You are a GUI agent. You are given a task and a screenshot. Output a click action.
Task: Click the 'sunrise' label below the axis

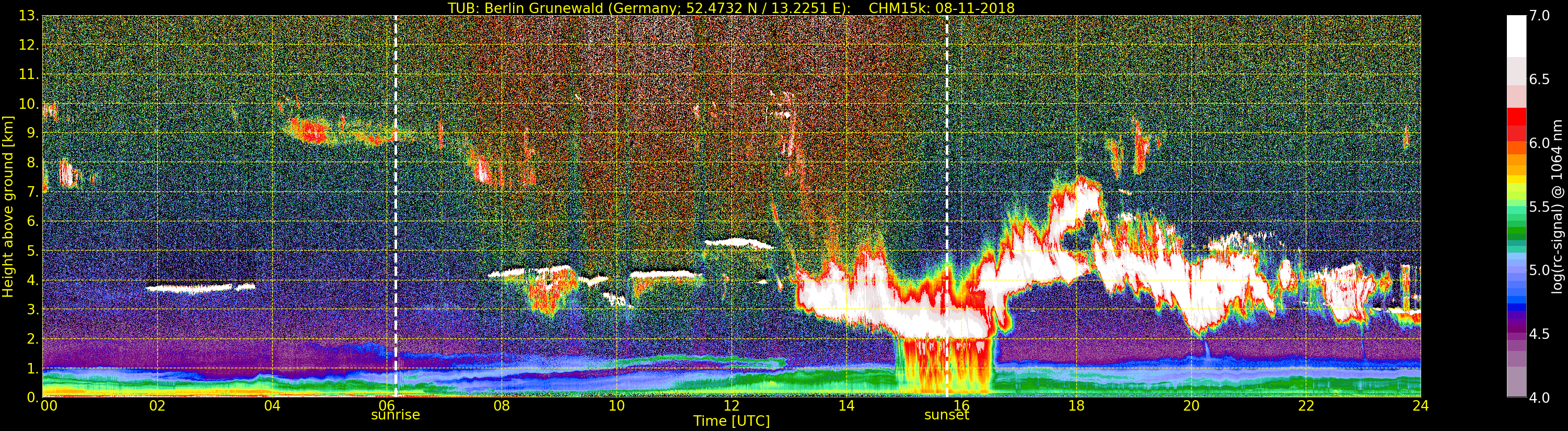(x=396, y=415)
